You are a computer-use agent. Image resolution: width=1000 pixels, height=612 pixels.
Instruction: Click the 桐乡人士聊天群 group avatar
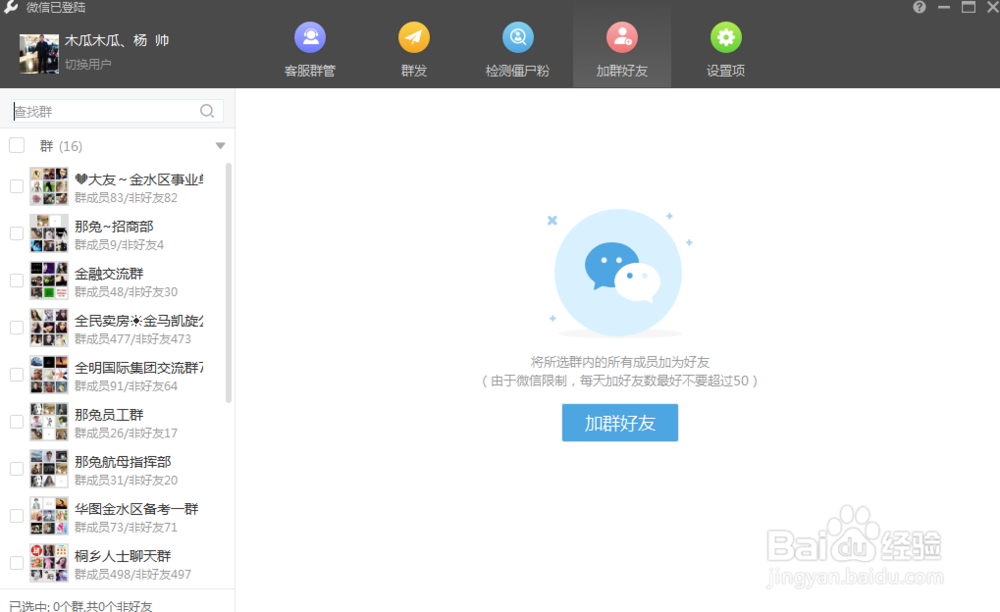coord(49,563)
